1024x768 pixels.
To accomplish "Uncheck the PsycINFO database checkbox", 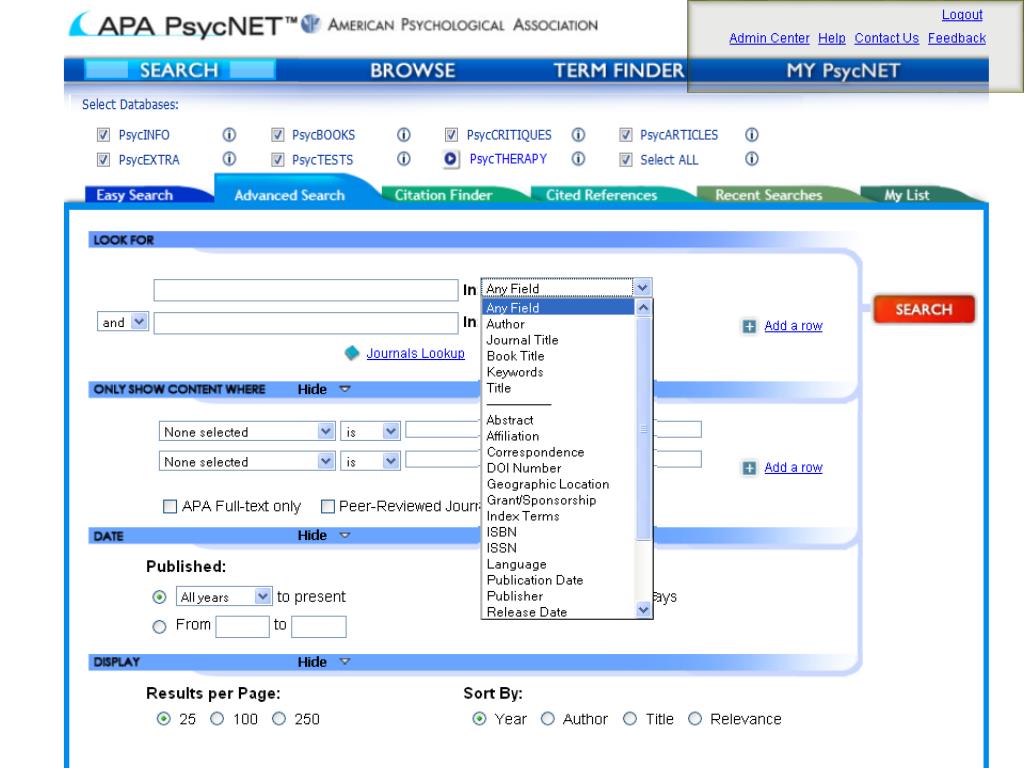I will click(103, 135).
